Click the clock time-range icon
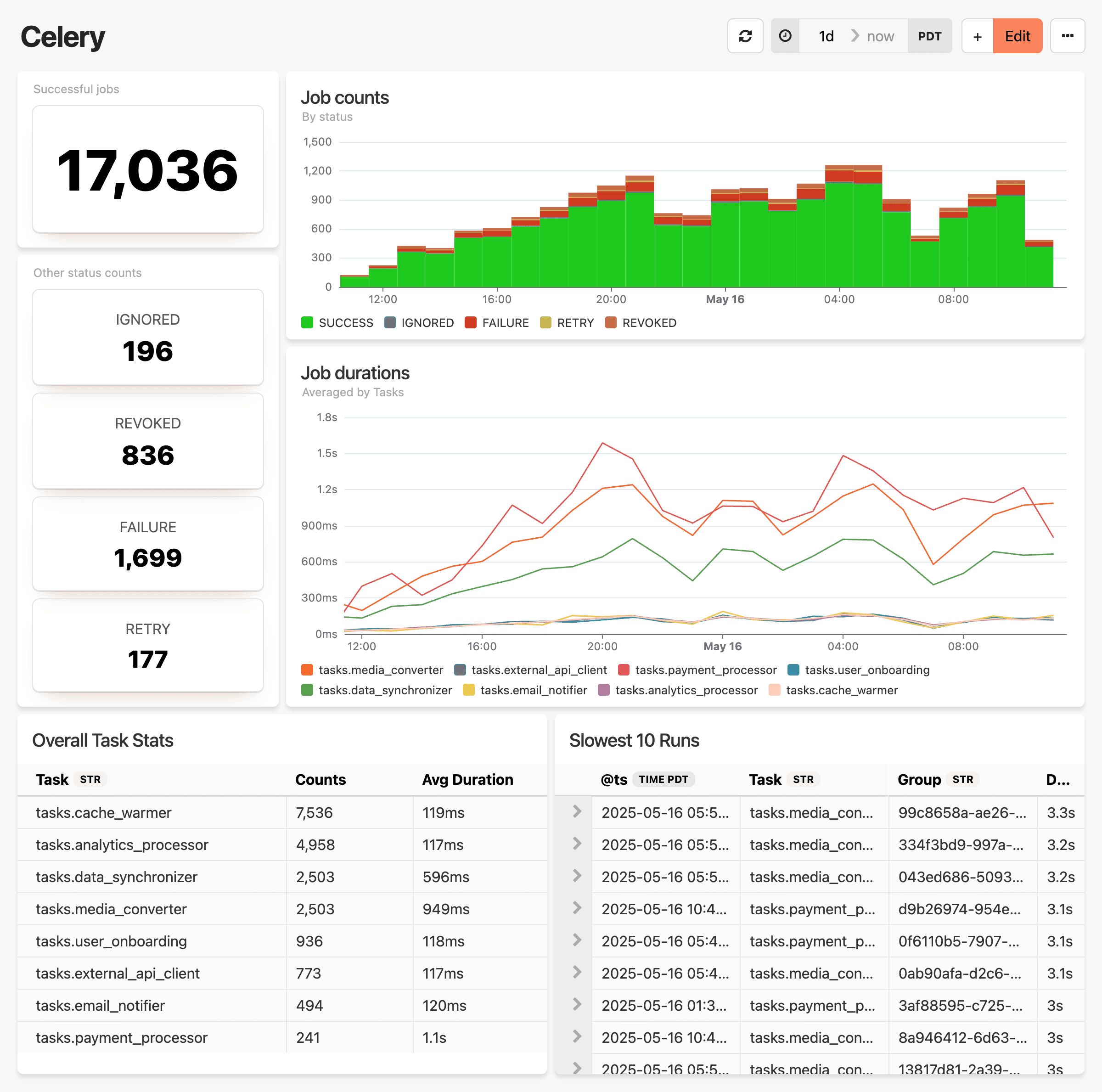The width and height of the screenshot is (1102, 1092). click(785, 36)
